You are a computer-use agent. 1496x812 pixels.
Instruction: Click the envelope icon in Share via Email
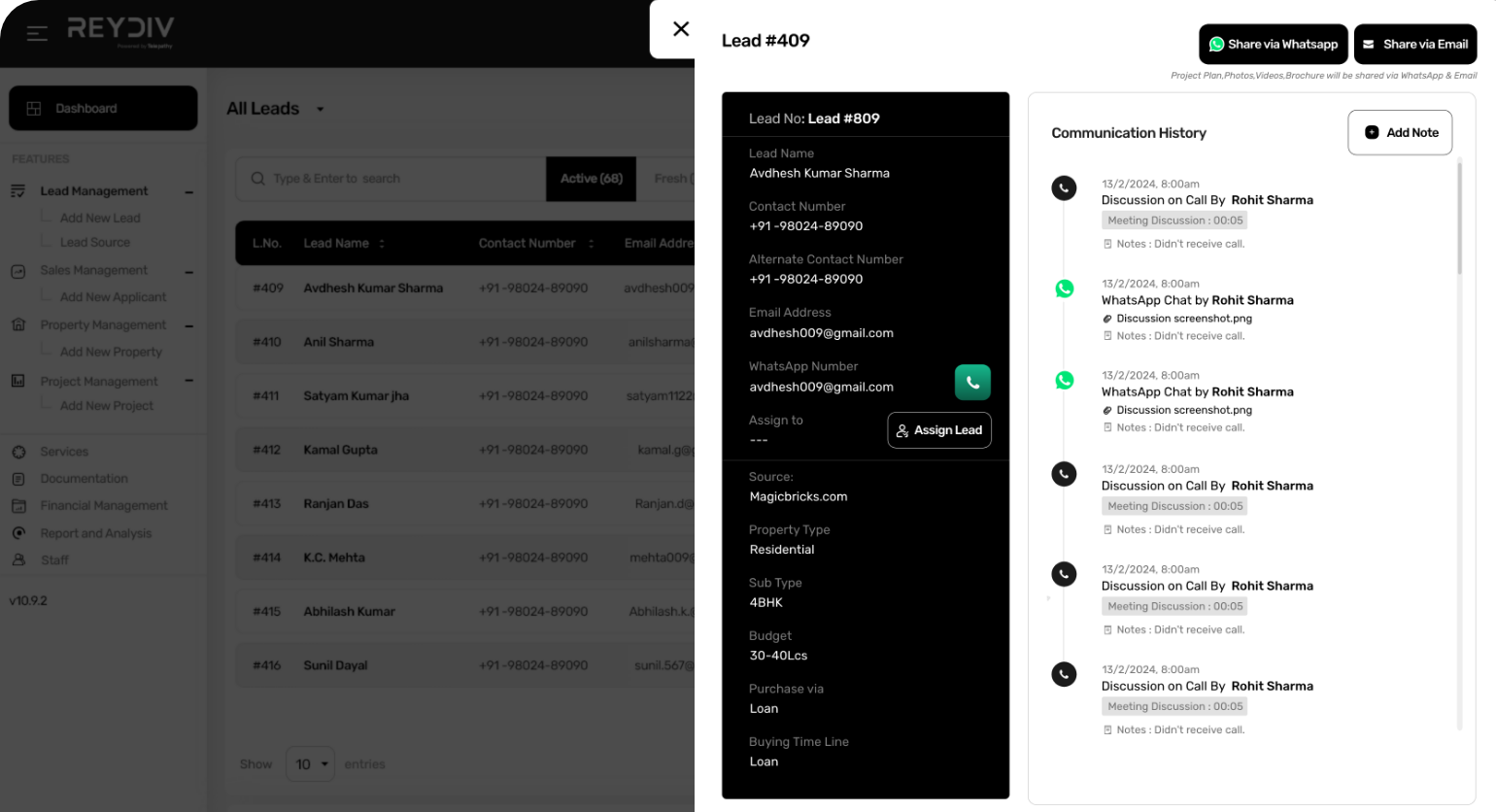point(1368,45)
